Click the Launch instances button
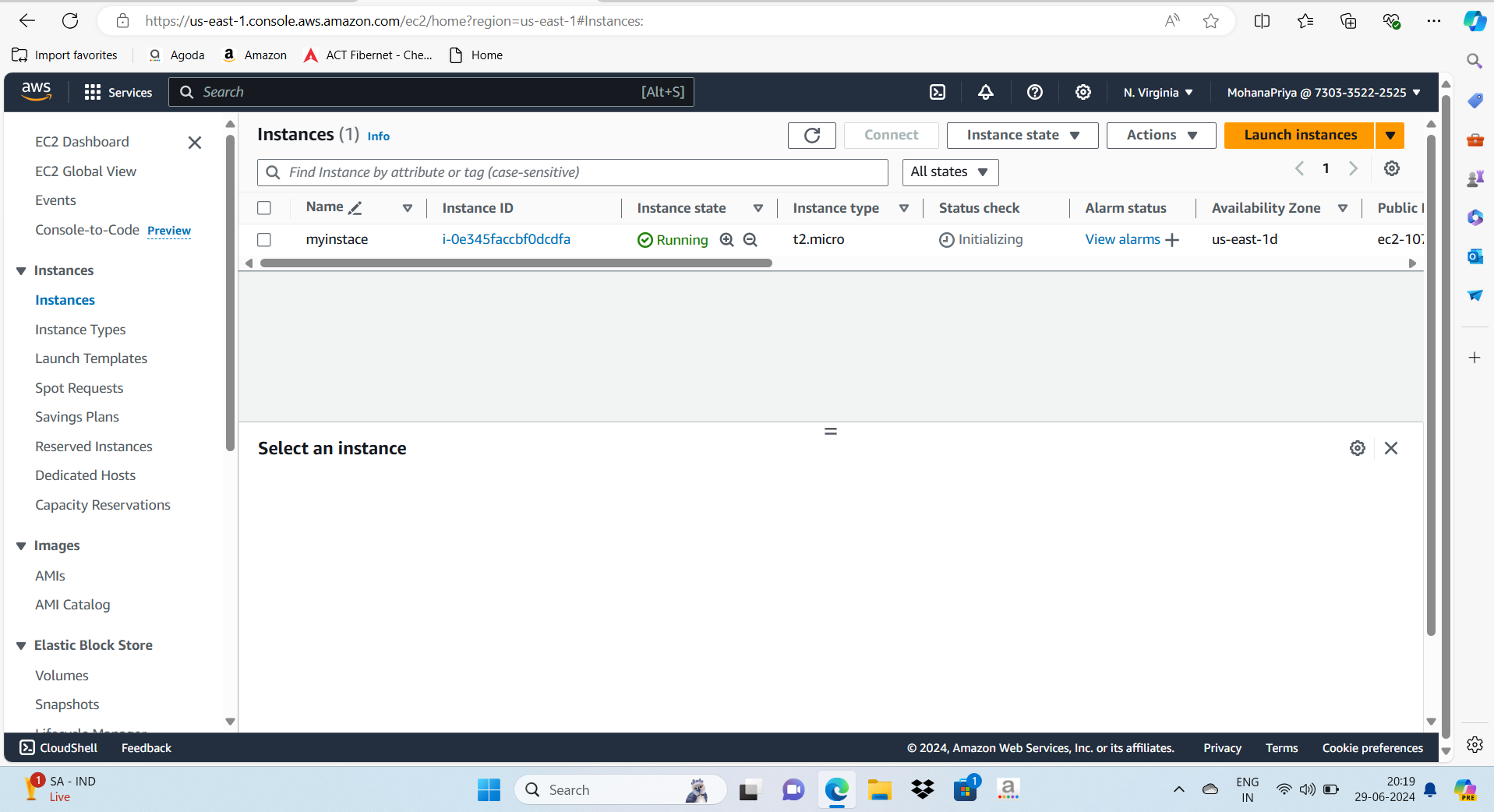The width and height of the screenshot is (1494, 812). click(1300, 136)
